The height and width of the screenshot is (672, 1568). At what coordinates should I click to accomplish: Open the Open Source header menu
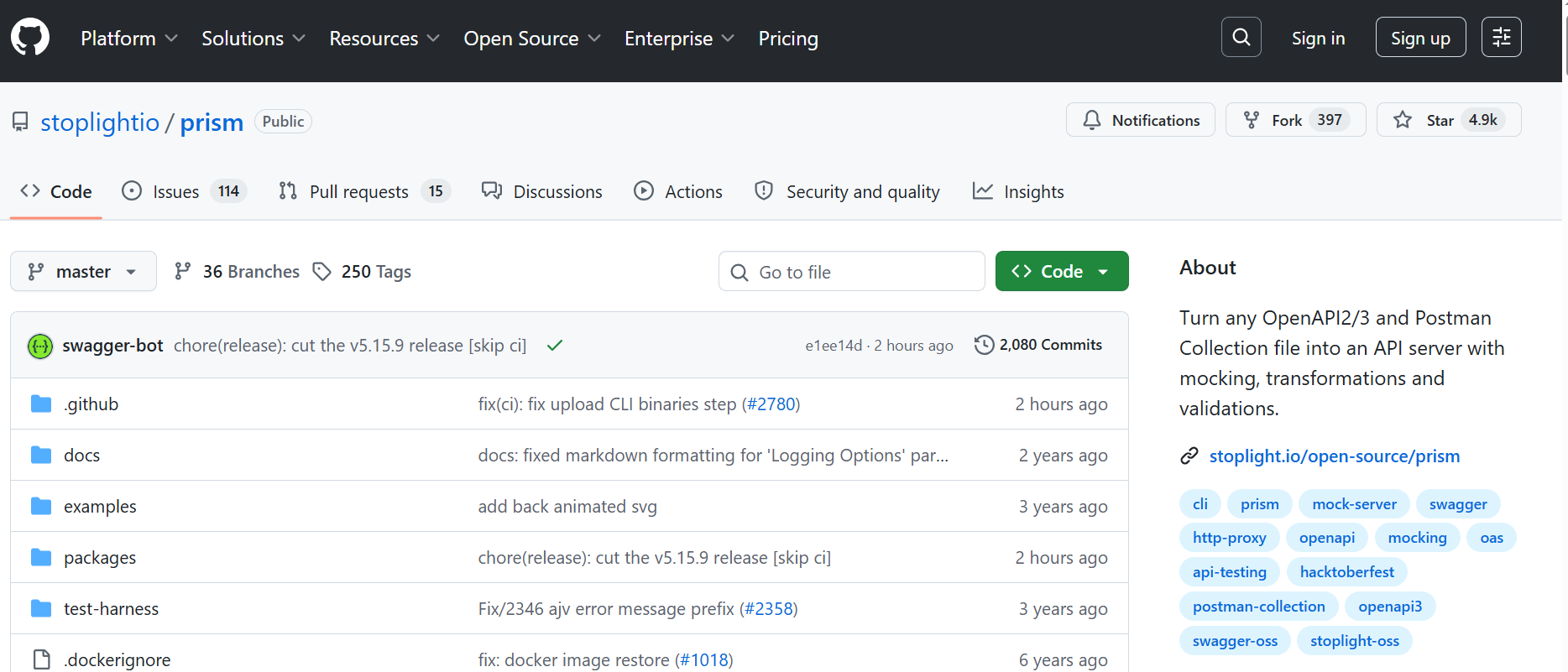532,39
